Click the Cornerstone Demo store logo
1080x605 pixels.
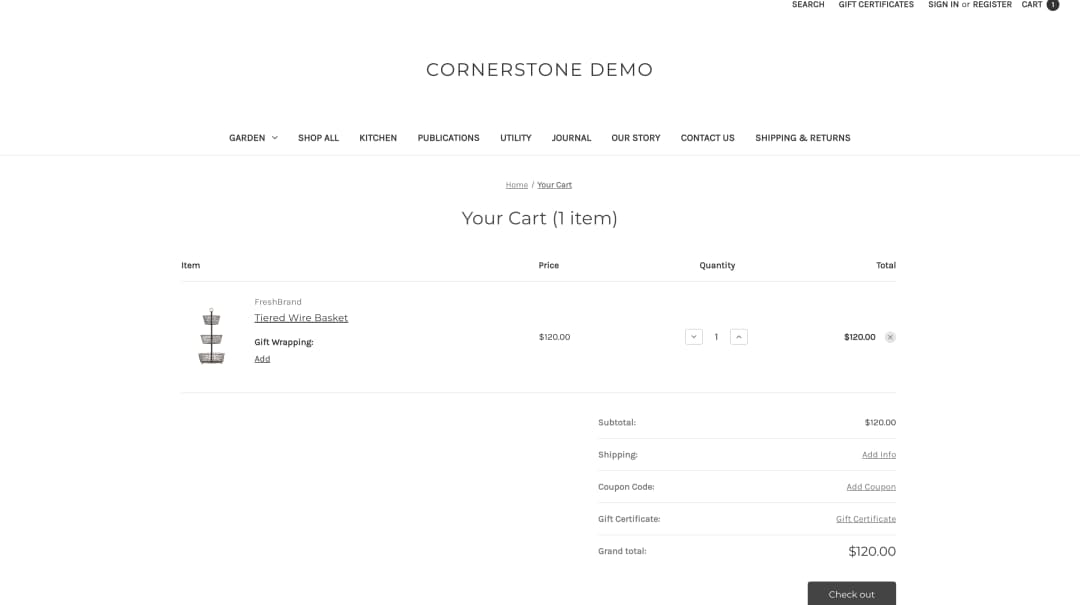click(x=539, y=70)
